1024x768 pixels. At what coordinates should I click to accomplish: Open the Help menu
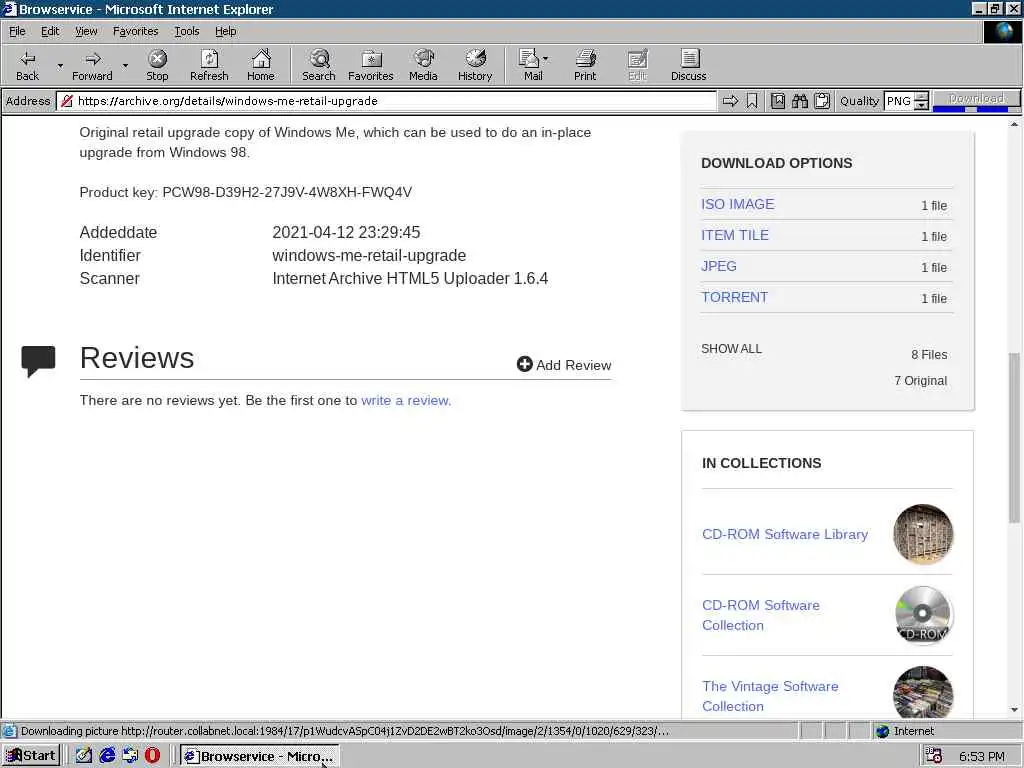point(225,31)
